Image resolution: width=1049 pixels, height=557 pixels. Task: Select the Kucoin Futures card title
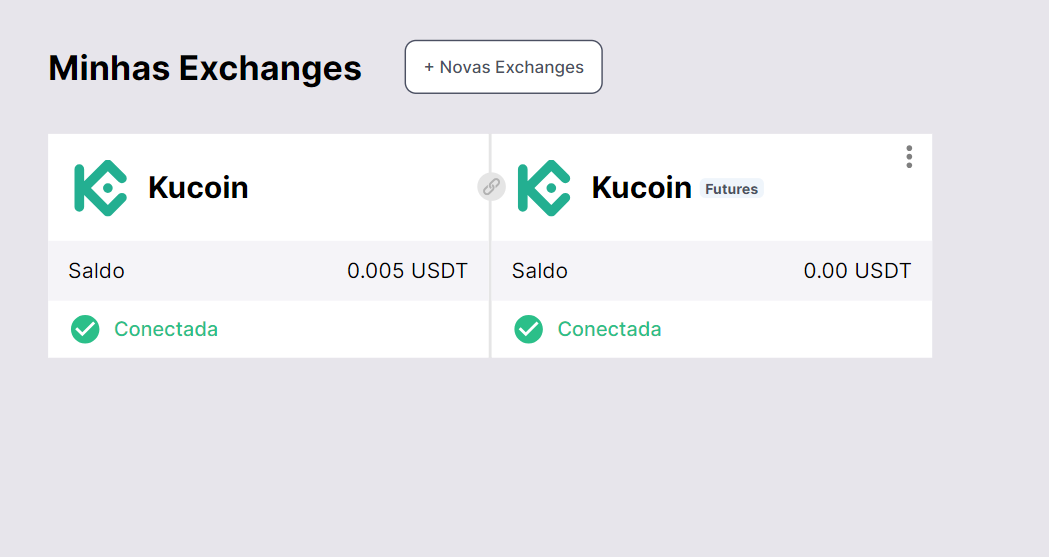(641, 187)
